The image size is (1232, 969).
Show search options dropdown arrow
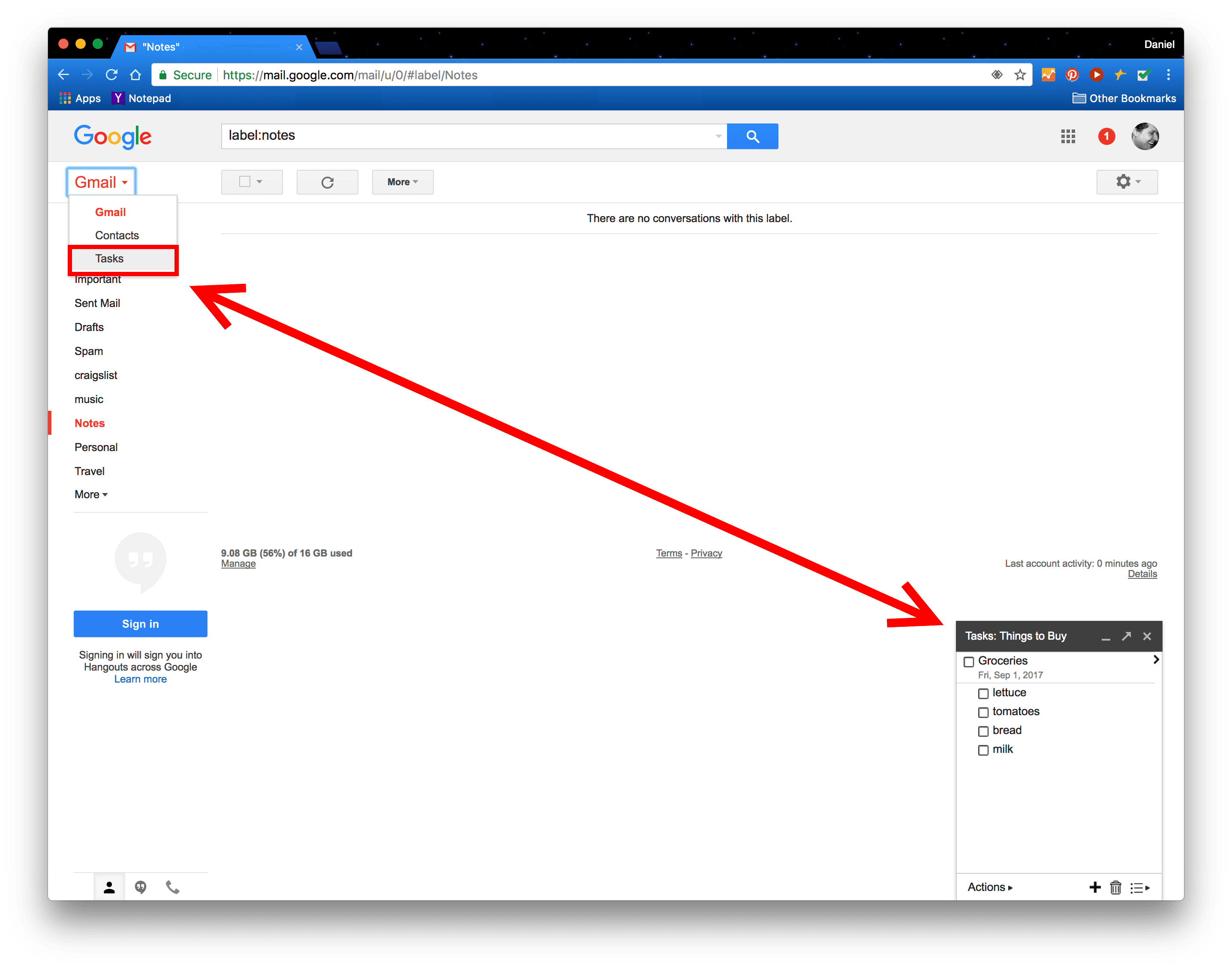718,136
